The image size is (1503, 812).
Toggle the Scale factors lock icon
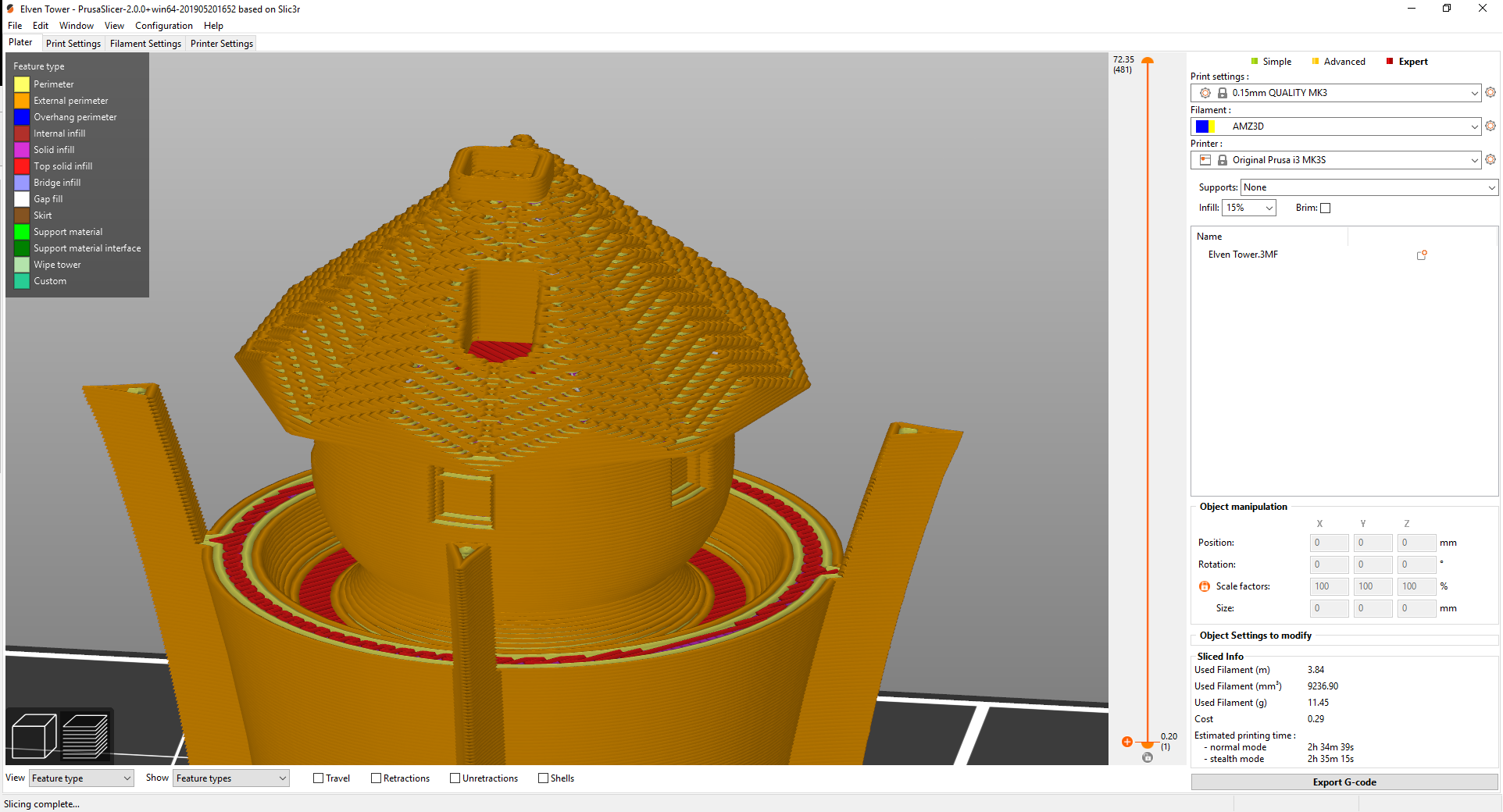(1205, 586)
